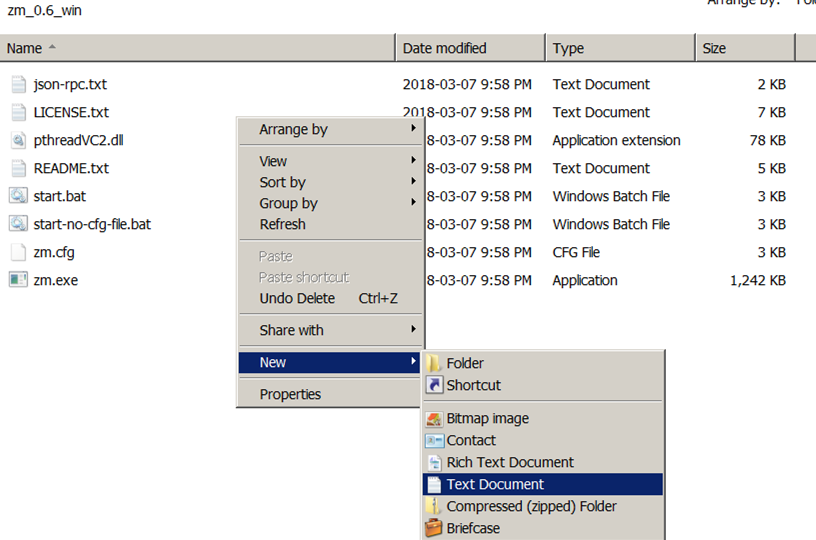Click the zm.cfg file icon
816x540 pixels.
(x=18, y=253)
